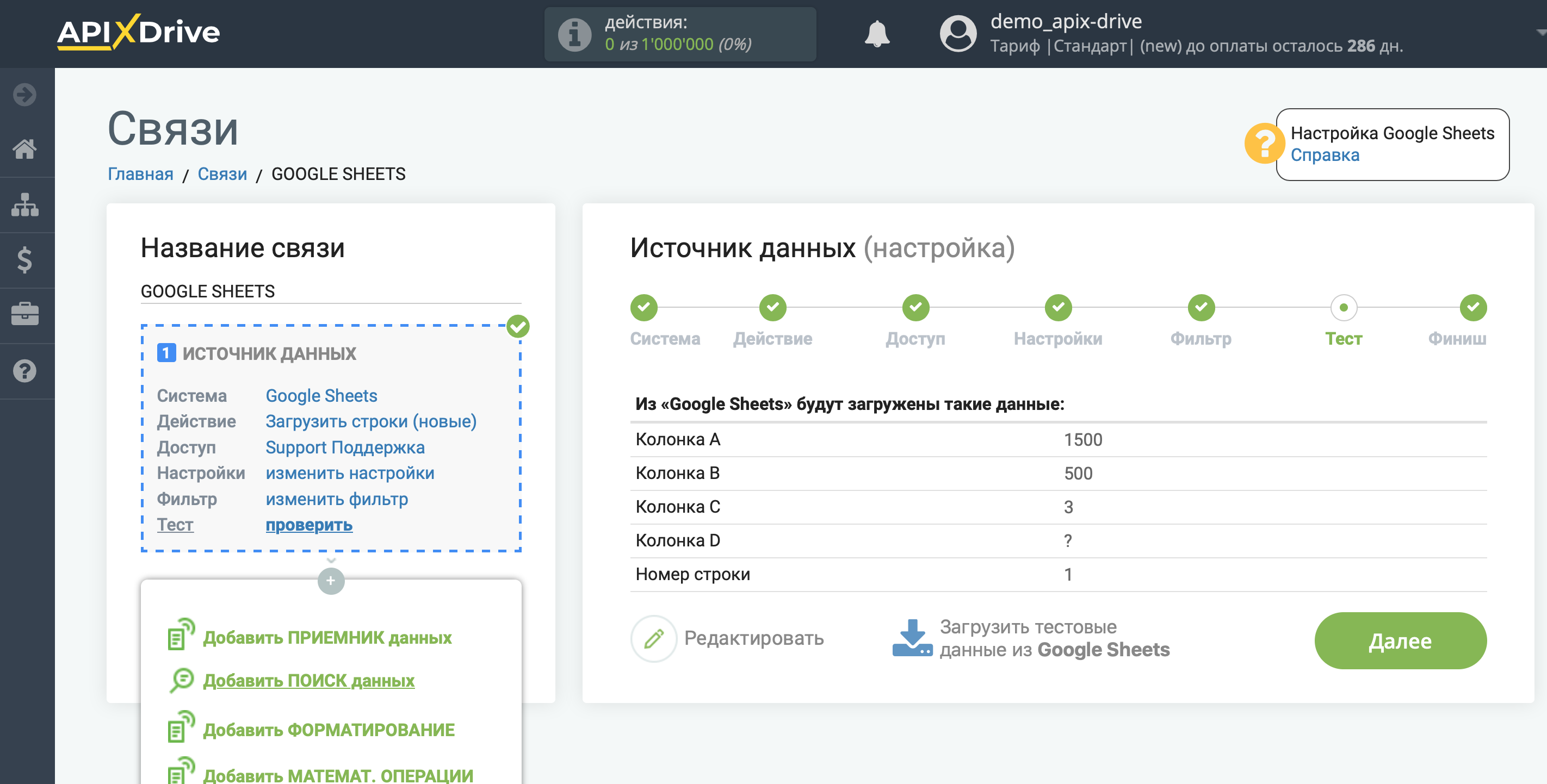Expand the account dropdown arrow
Viewport: 1547px width, 784px height.
click(1540, 33)
